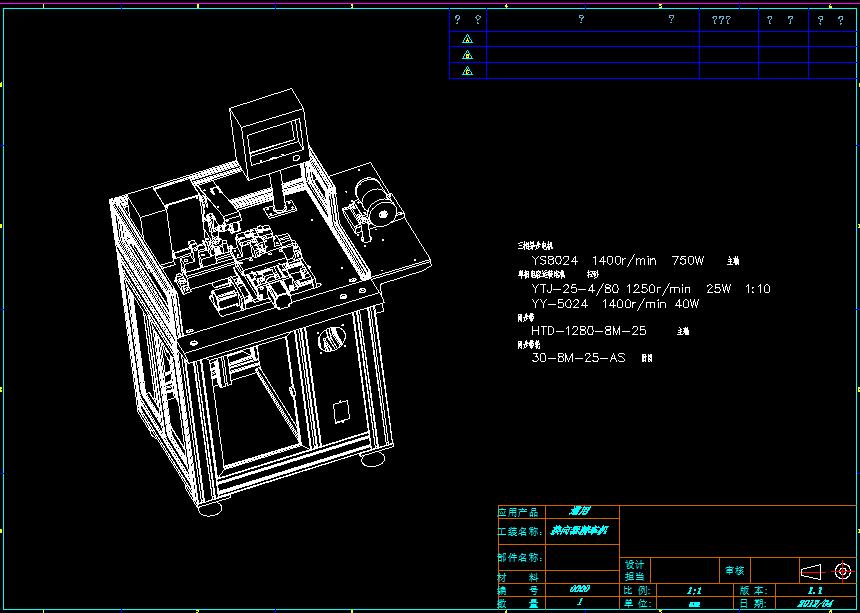Image resolution: width=860 pixels, height=613 pixels.
Task: Click the 设计 label in the title block
Action: tap(635, 565)
